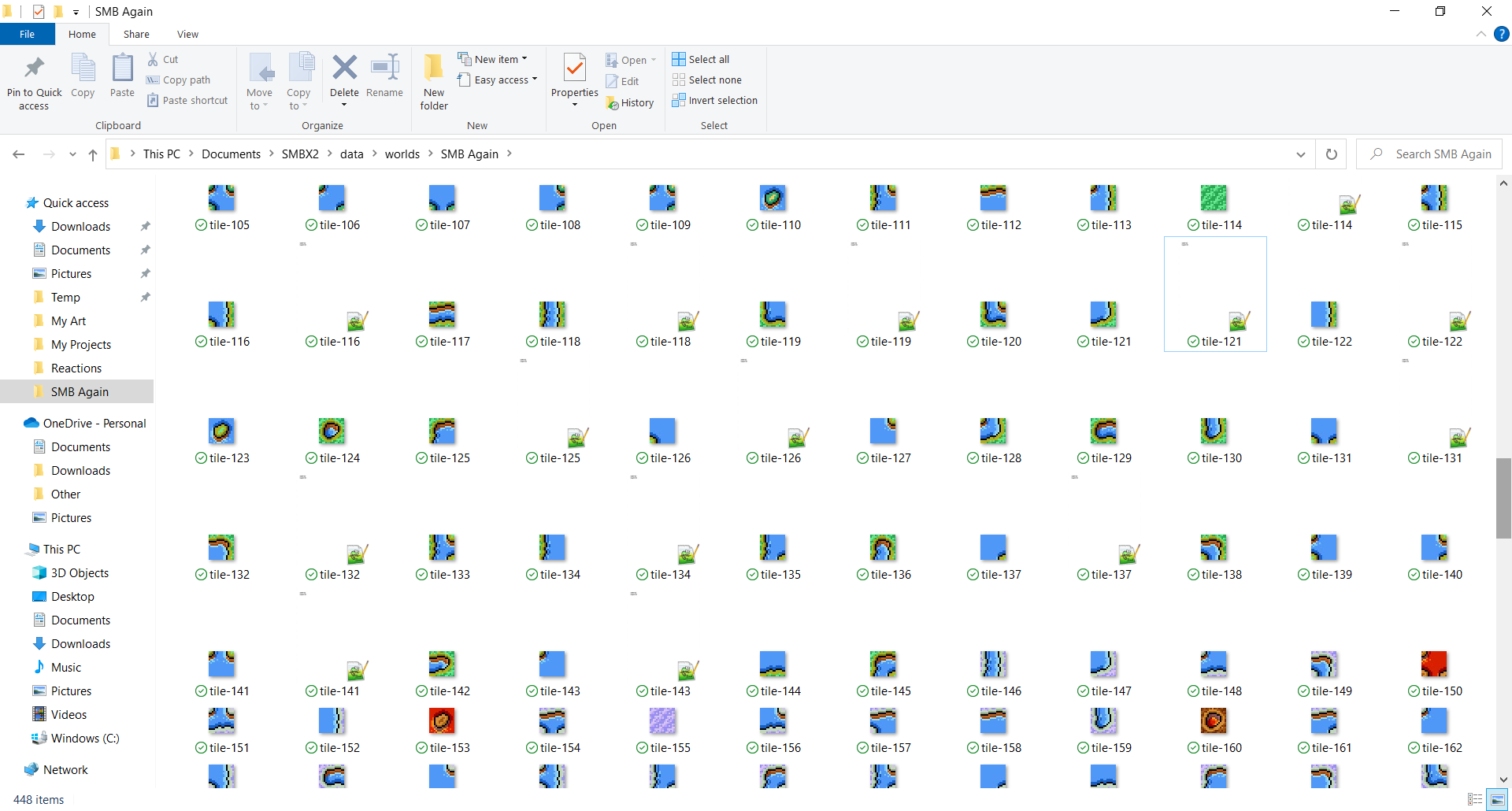Click Select all
1512x811 pixels.
point(701,59)
